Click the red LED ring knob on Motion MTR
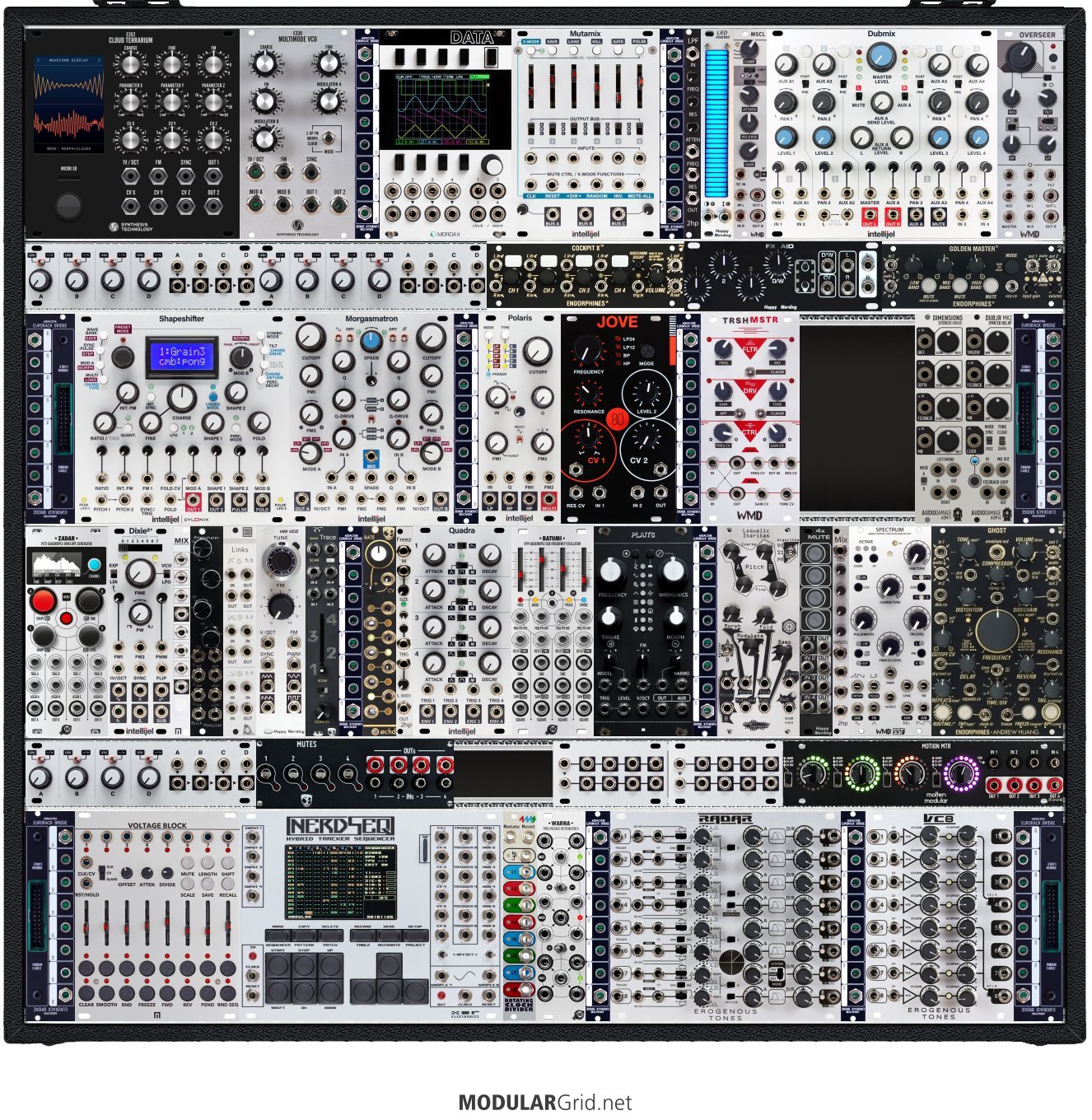Screen dimensions: 1092x1120 (911, 773)
